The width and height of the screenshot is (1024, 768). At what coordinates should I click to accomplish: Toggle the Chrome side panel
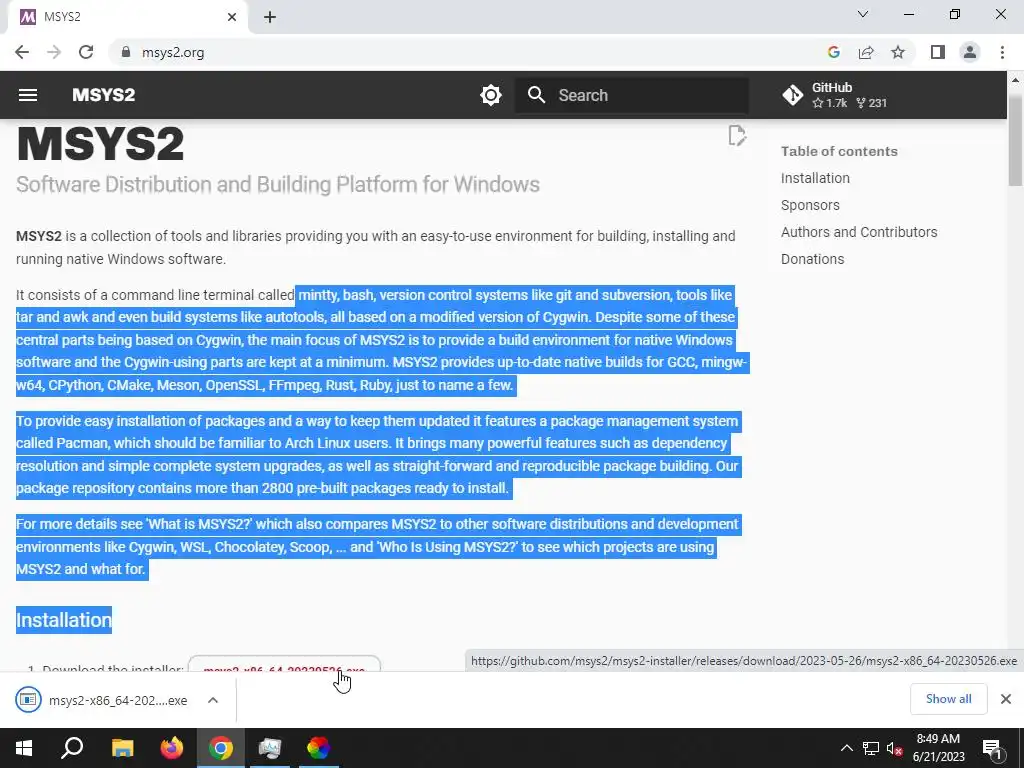click(x=938, y=52)
